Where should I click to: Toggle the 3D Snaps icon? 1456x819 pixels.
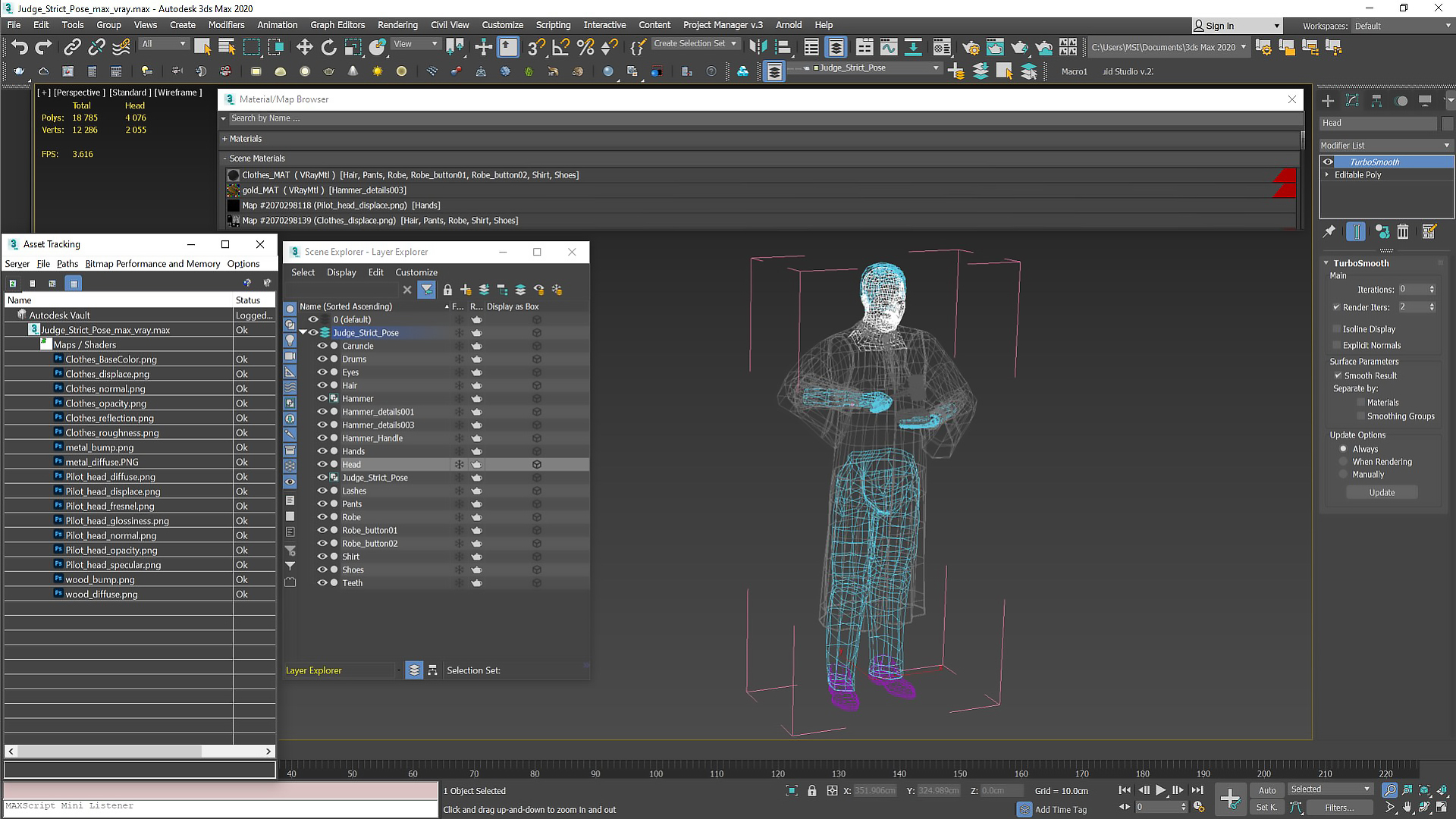pyautogui.click(x=536, y=47)
